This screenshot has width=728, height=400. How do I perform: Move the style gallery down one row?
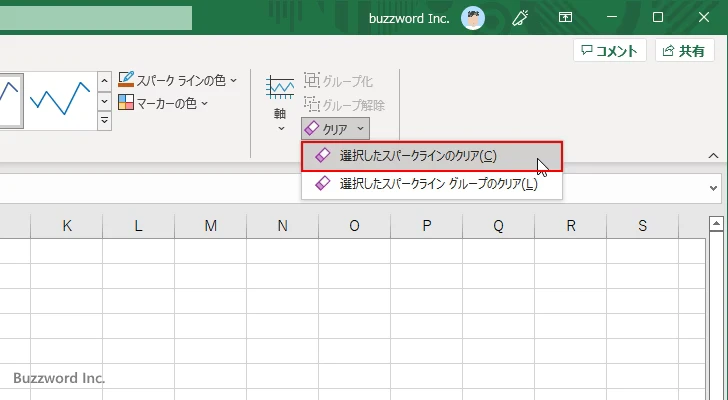click(104, 101)
